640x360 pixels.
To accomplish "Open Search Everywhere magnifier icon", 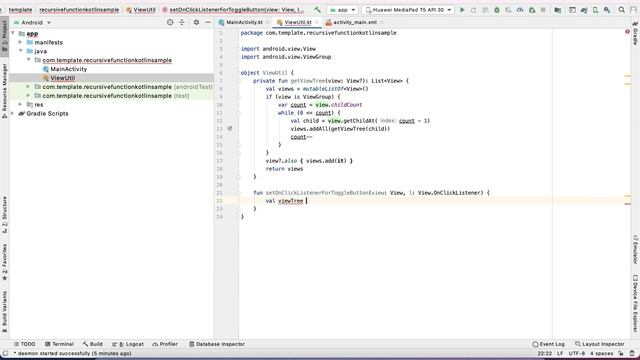I will point(622,9).
